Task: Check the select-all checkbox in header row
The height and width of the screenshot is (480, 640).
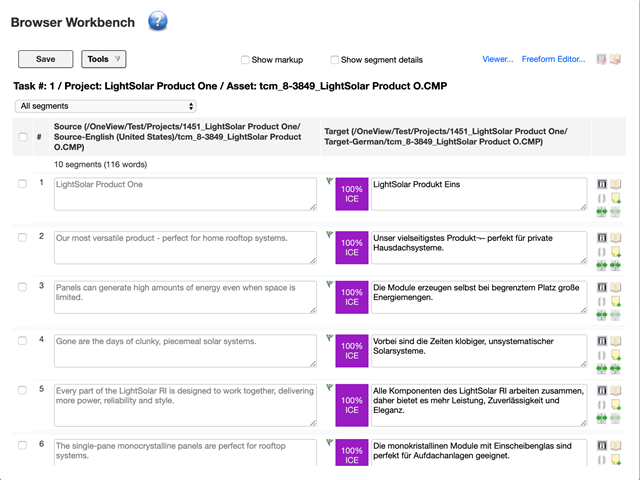Action: (x=23, y=137)
